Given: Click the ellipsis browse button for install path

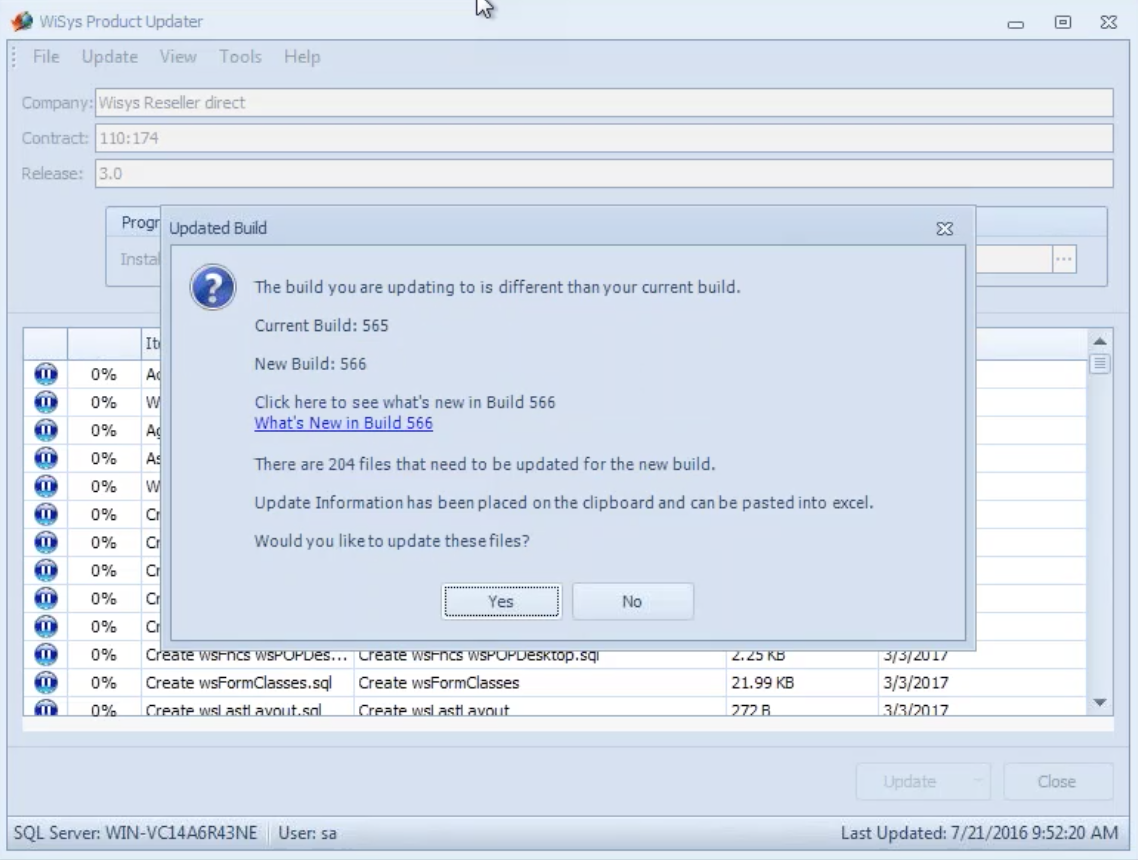Looking at the screenshot, I should tap(1064, 259).
